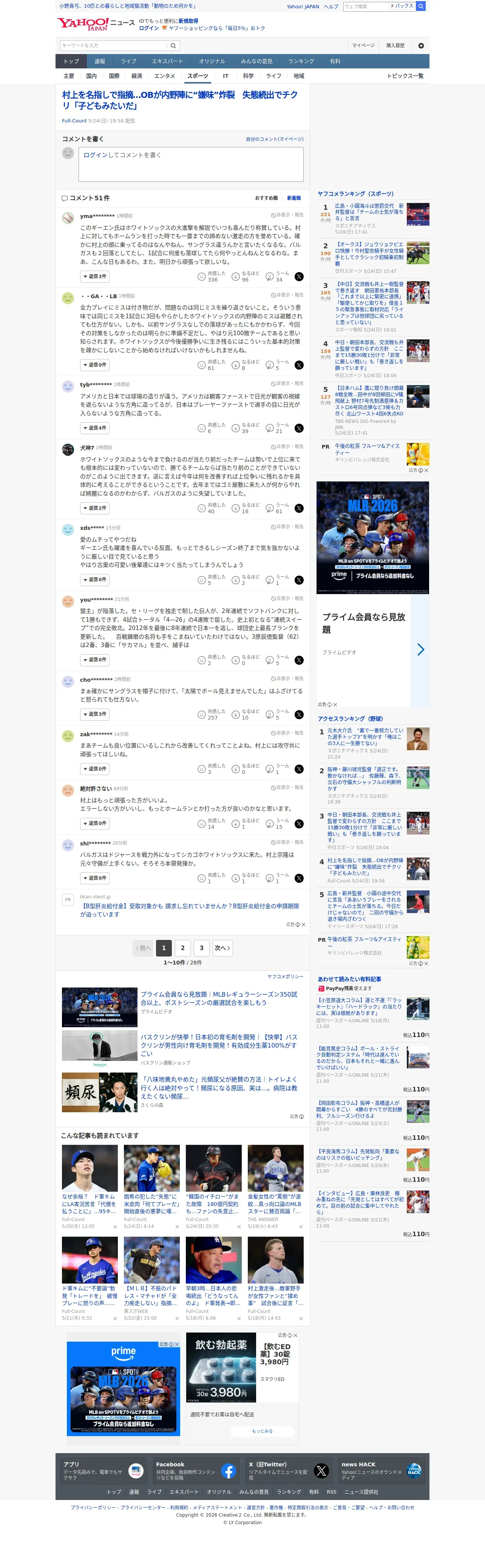
Task: Click the Yahoo news app icon in footer
Action: coord(136,1471)
